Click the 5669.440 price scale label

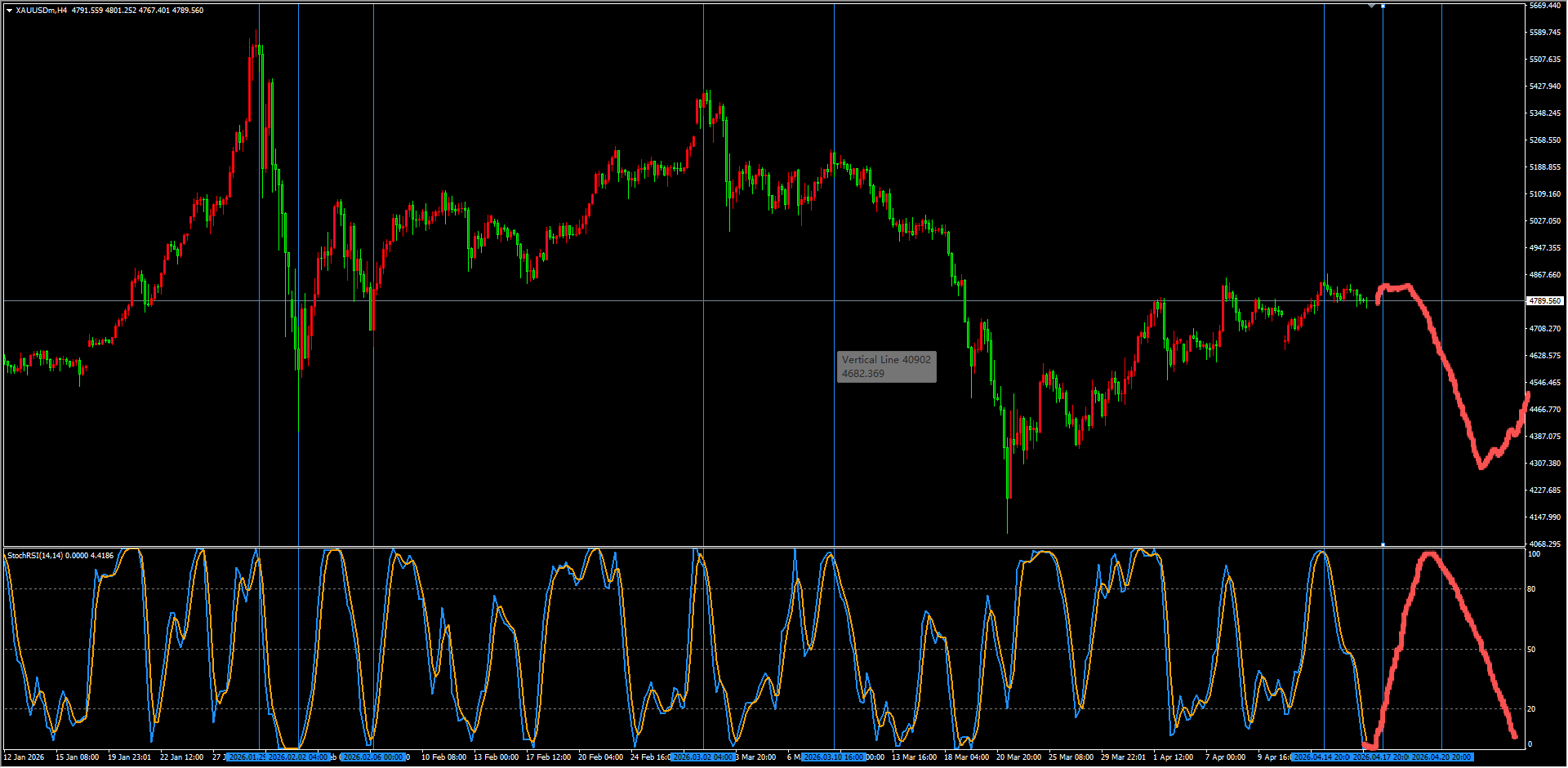(x=1545, y=6)
